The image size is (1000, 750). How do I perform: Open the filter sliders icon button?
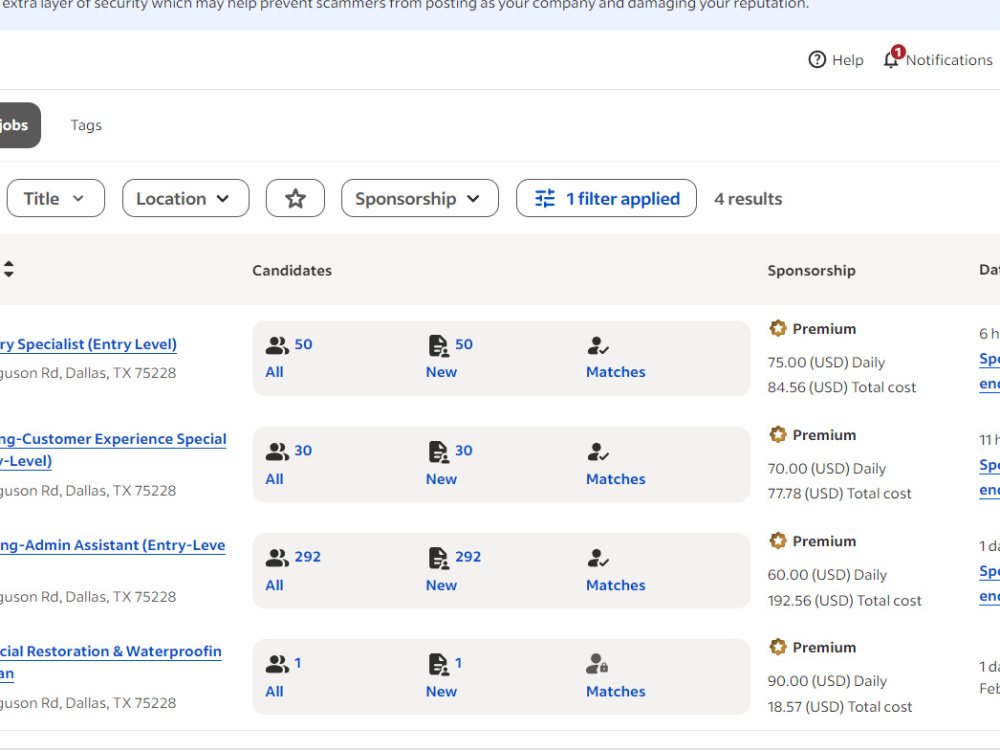pos(545,198)
